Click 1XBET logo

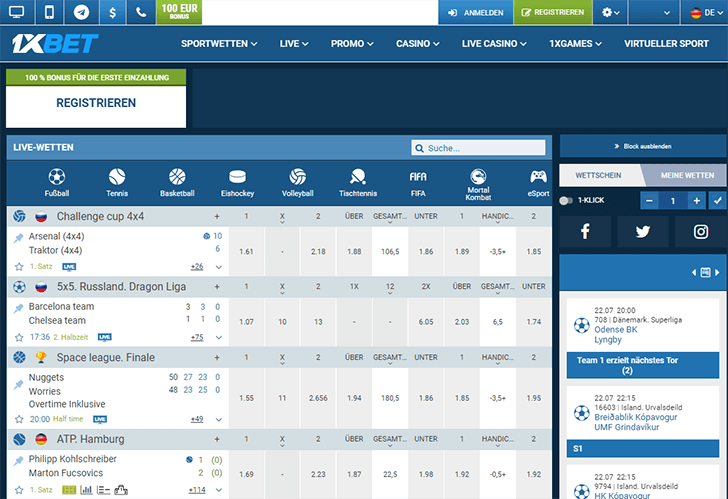click(55, 44)
